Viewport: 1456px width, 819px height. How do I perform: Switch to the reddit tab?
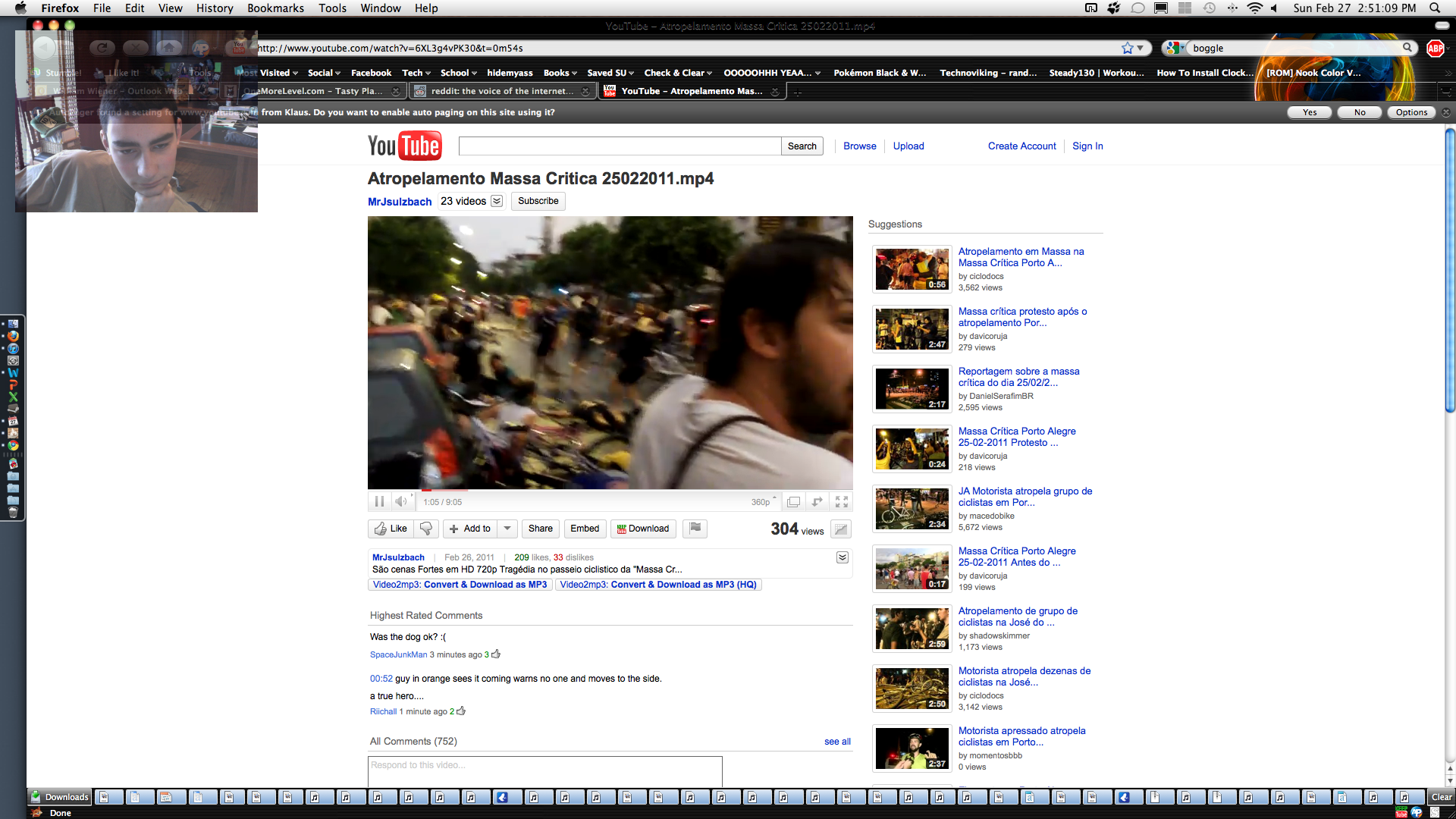pos(500,91)
